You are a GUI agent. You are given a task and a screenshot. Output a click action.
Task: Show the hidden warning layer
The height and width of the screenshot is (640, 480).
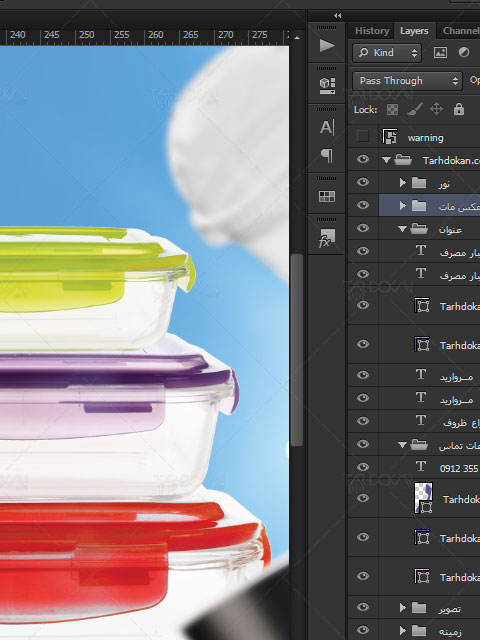point(362,136)
